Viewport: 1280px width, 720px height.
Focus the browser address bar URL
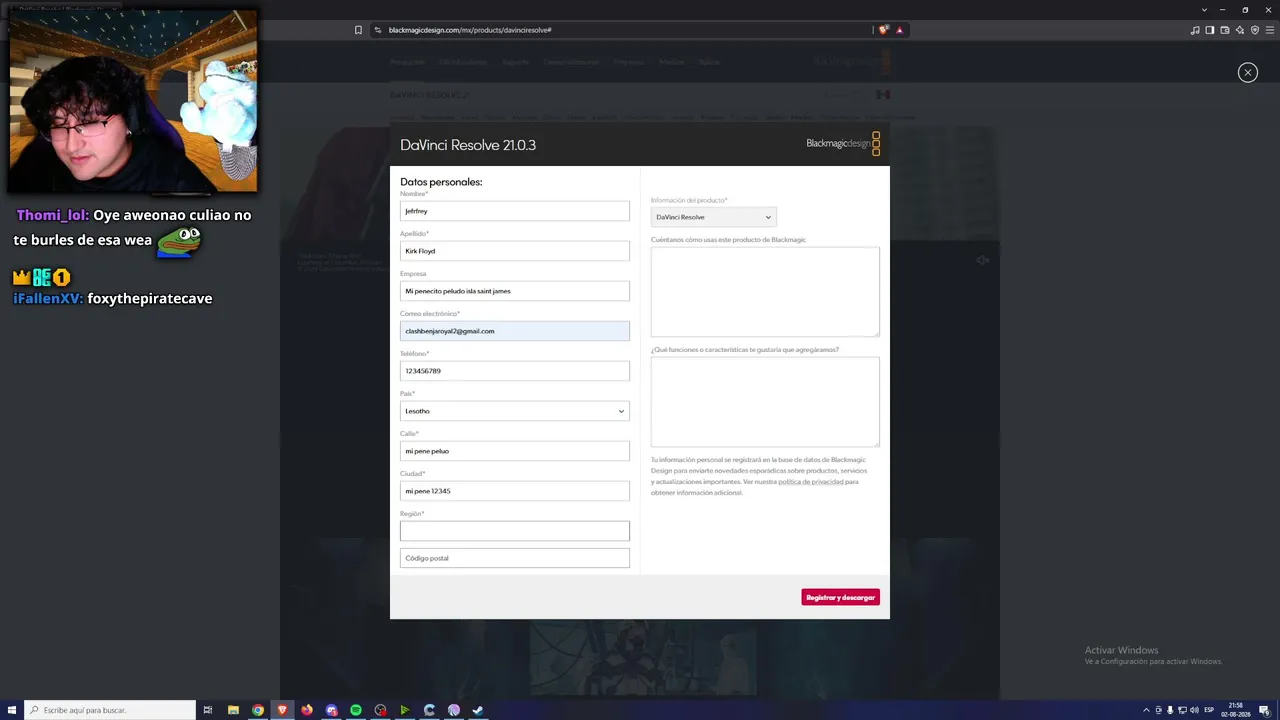coord(470,30)
